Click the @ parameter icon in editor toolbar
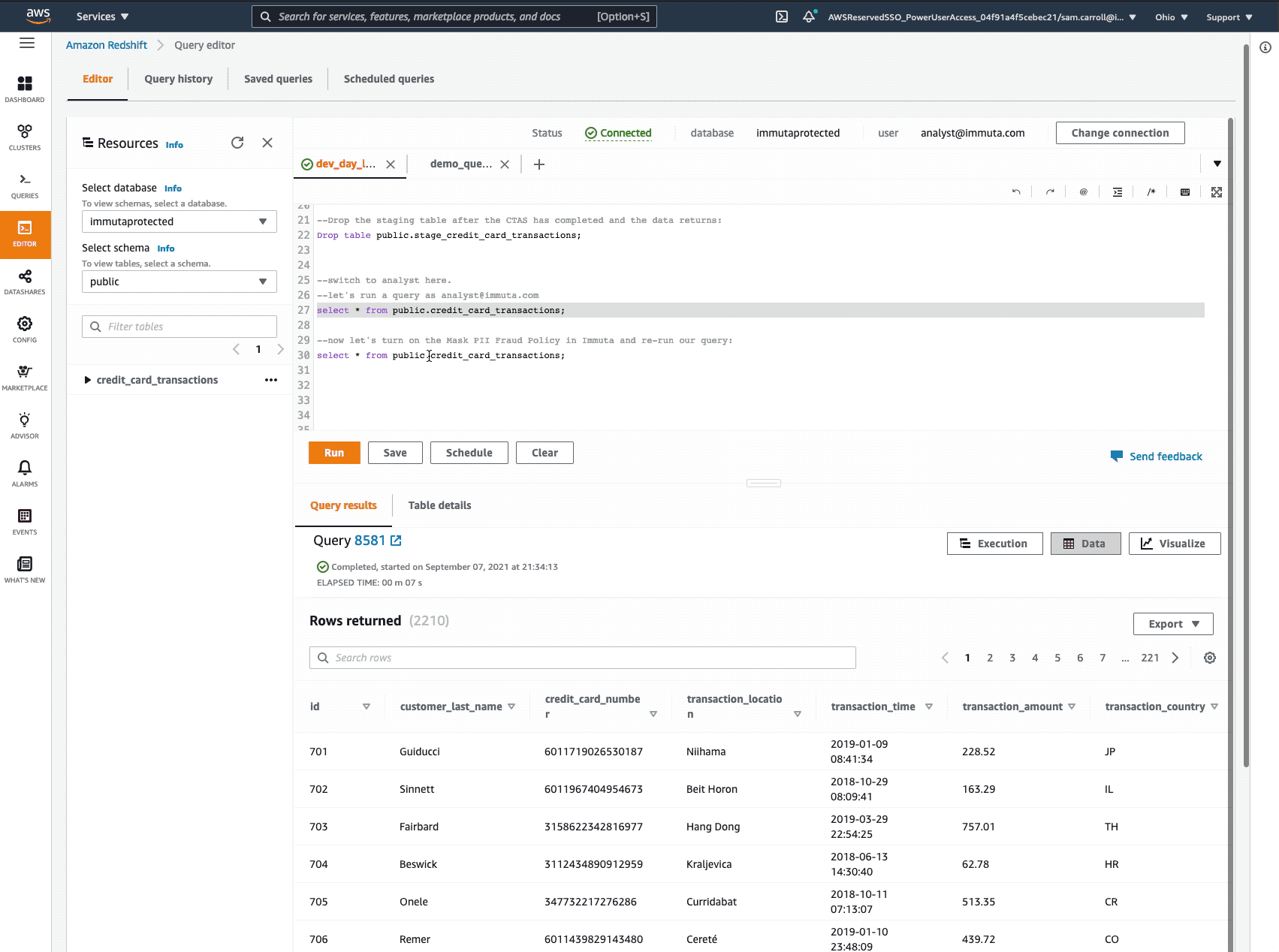 coord(1084,192)
